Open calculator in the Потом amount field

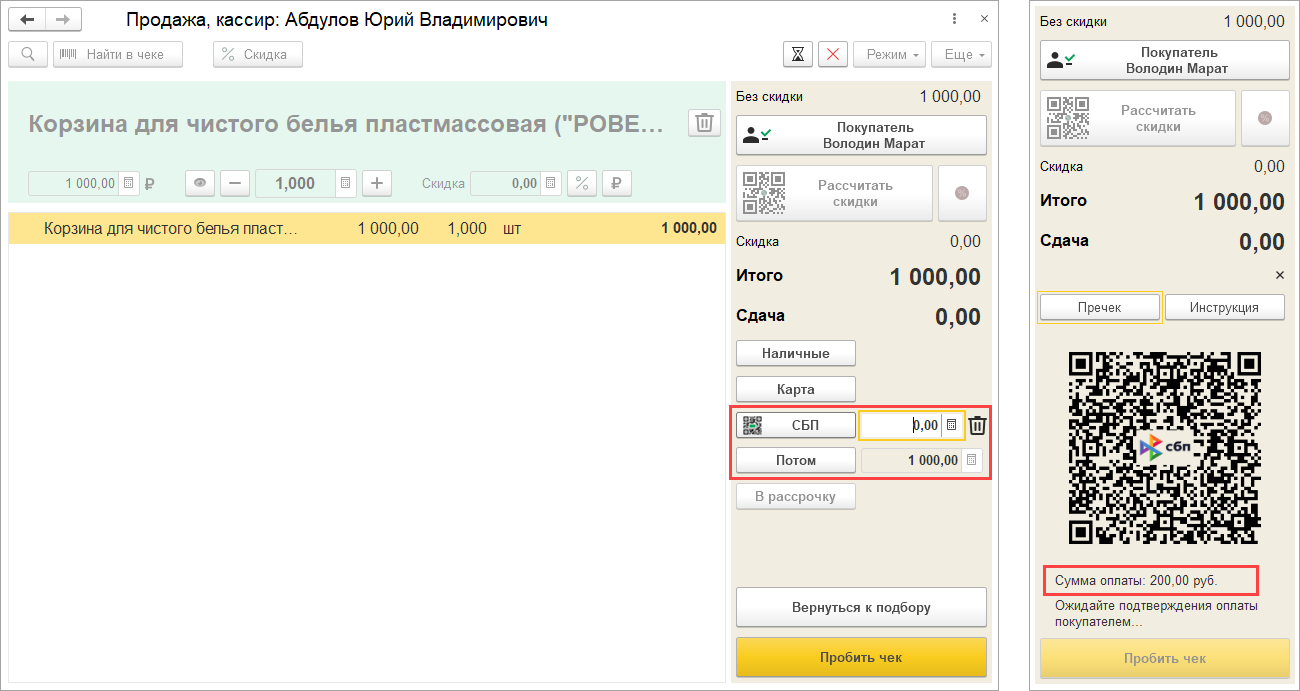click(971, 460)
